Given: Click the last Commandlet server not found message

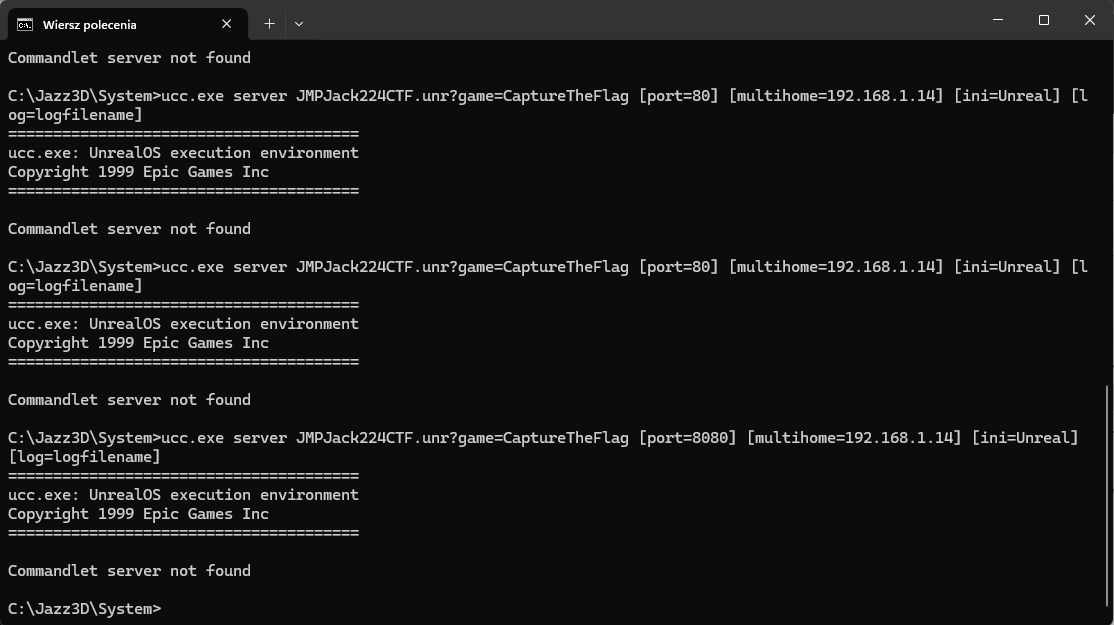Looking at the screenshot, I should click(129, 571).
